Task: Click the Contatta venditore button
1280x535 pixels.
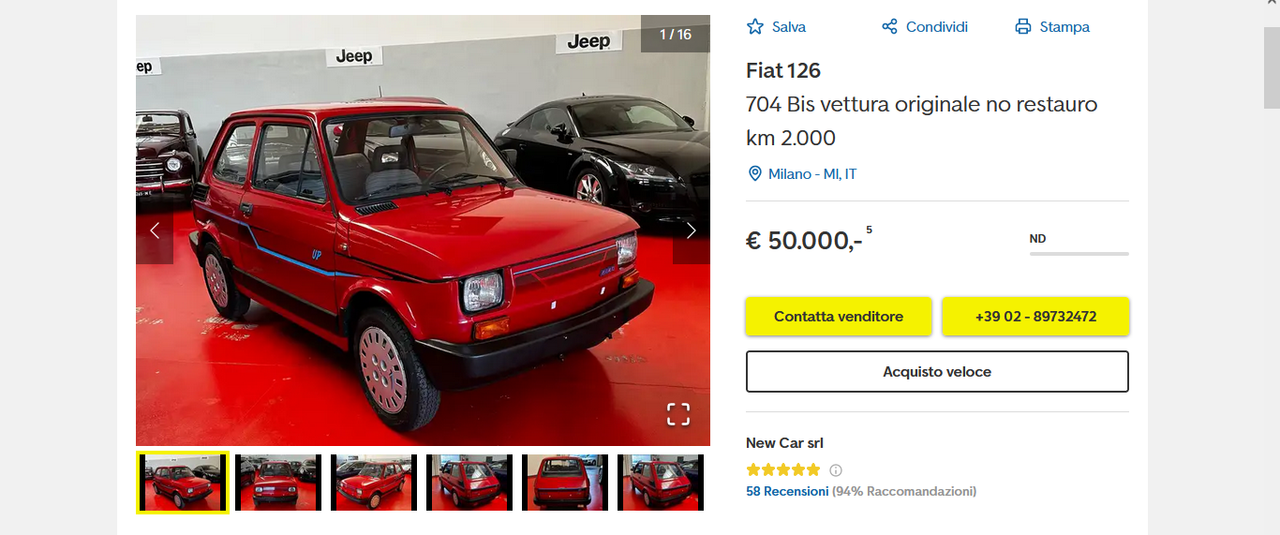Action: pyautogui.click(x=838, y=316)
